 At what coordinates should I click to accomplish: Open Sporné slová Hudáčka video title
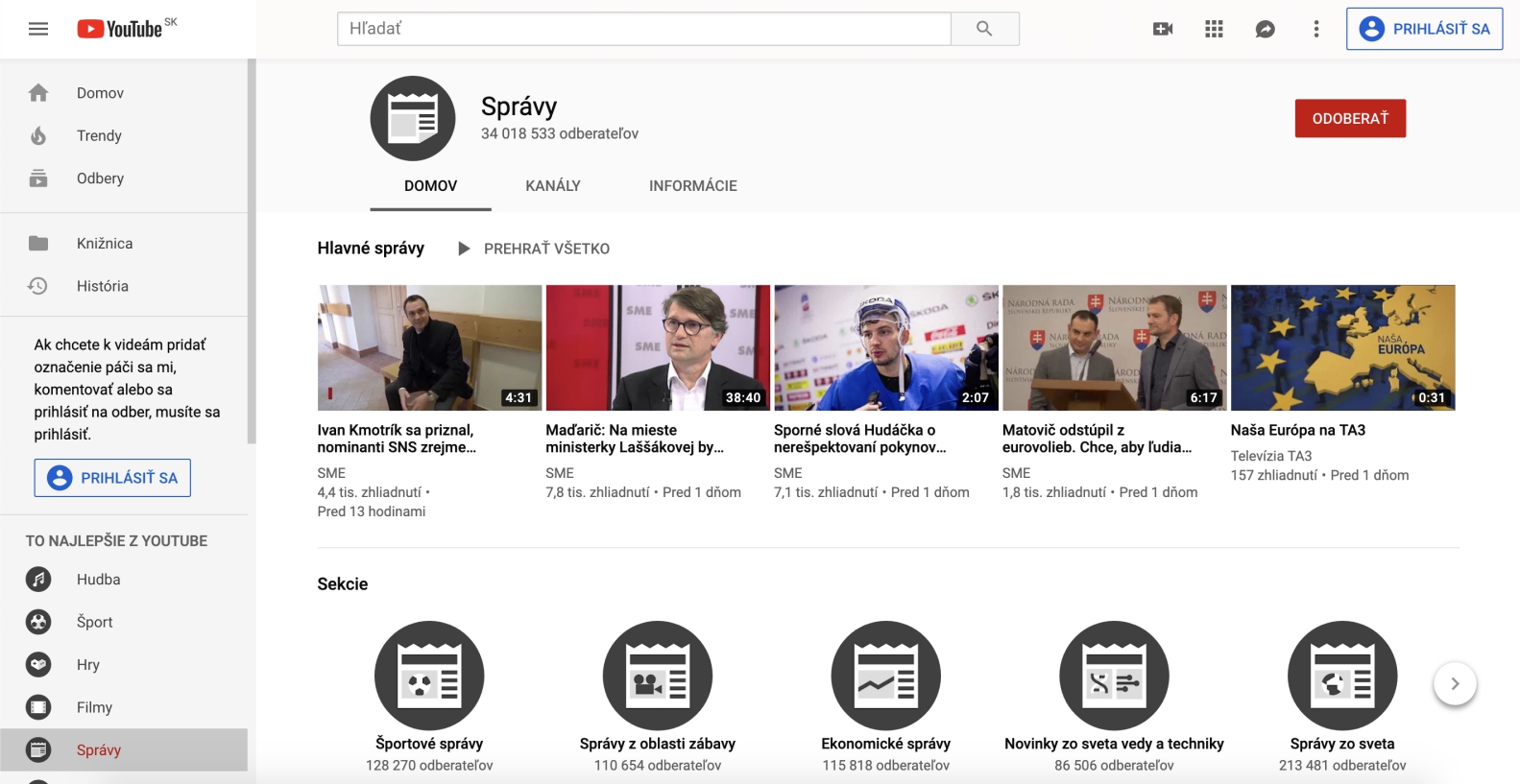coord(860,439)
